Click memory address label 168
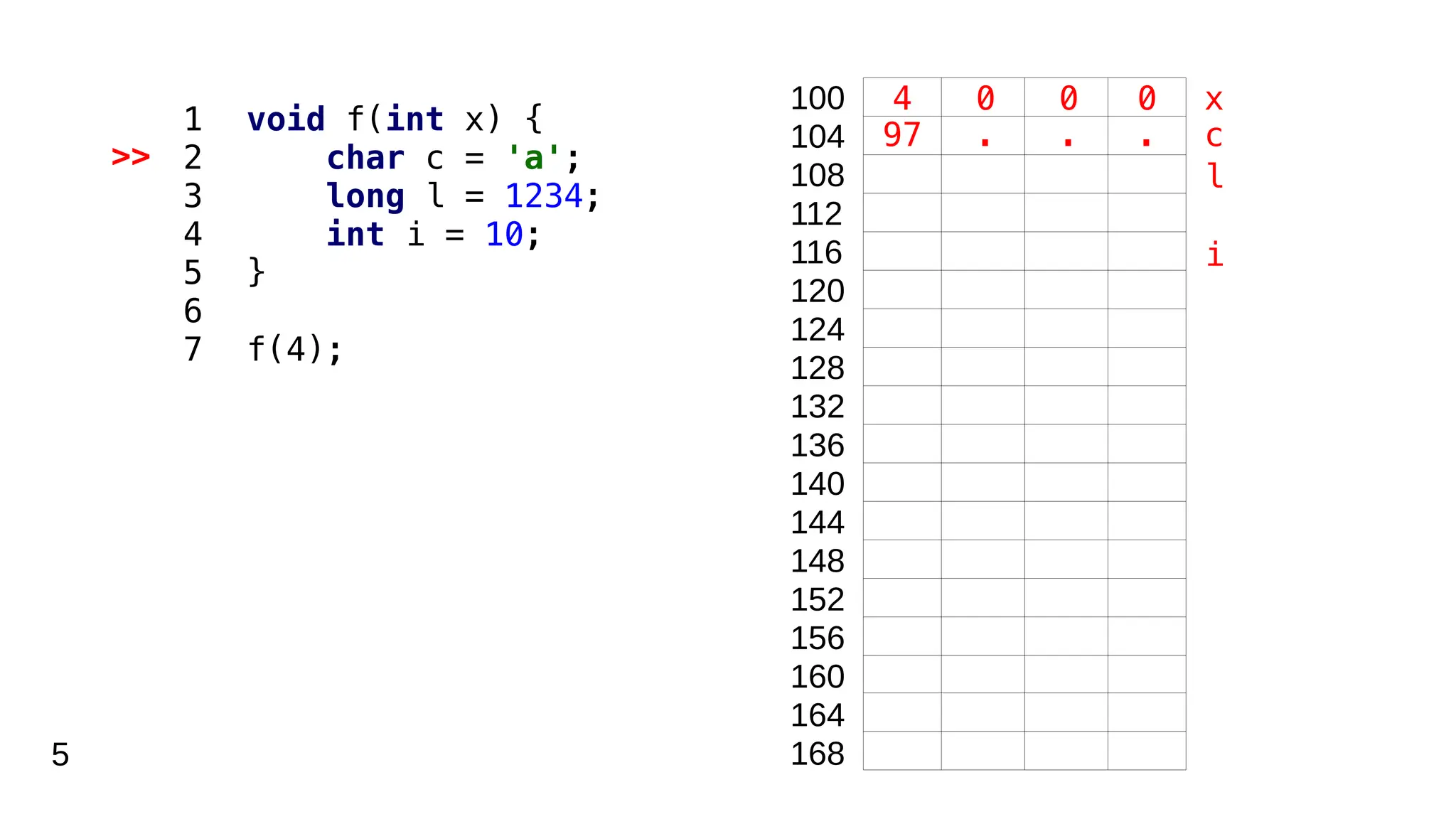1456x819 pixels. (818, 753)
